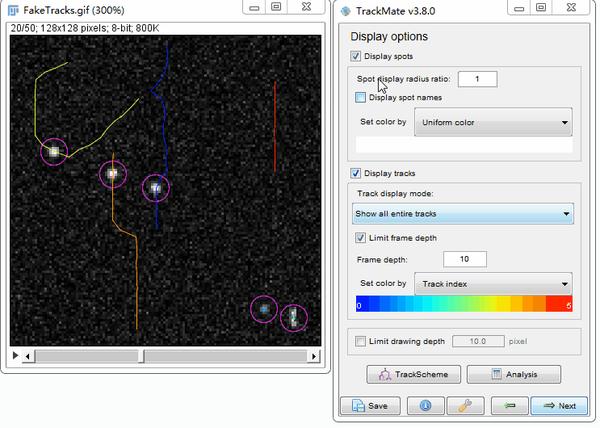Click the info icon button at bottom
Image resolution: width=600 pixels, height=428 pixels.
click(x=426, y=406)
